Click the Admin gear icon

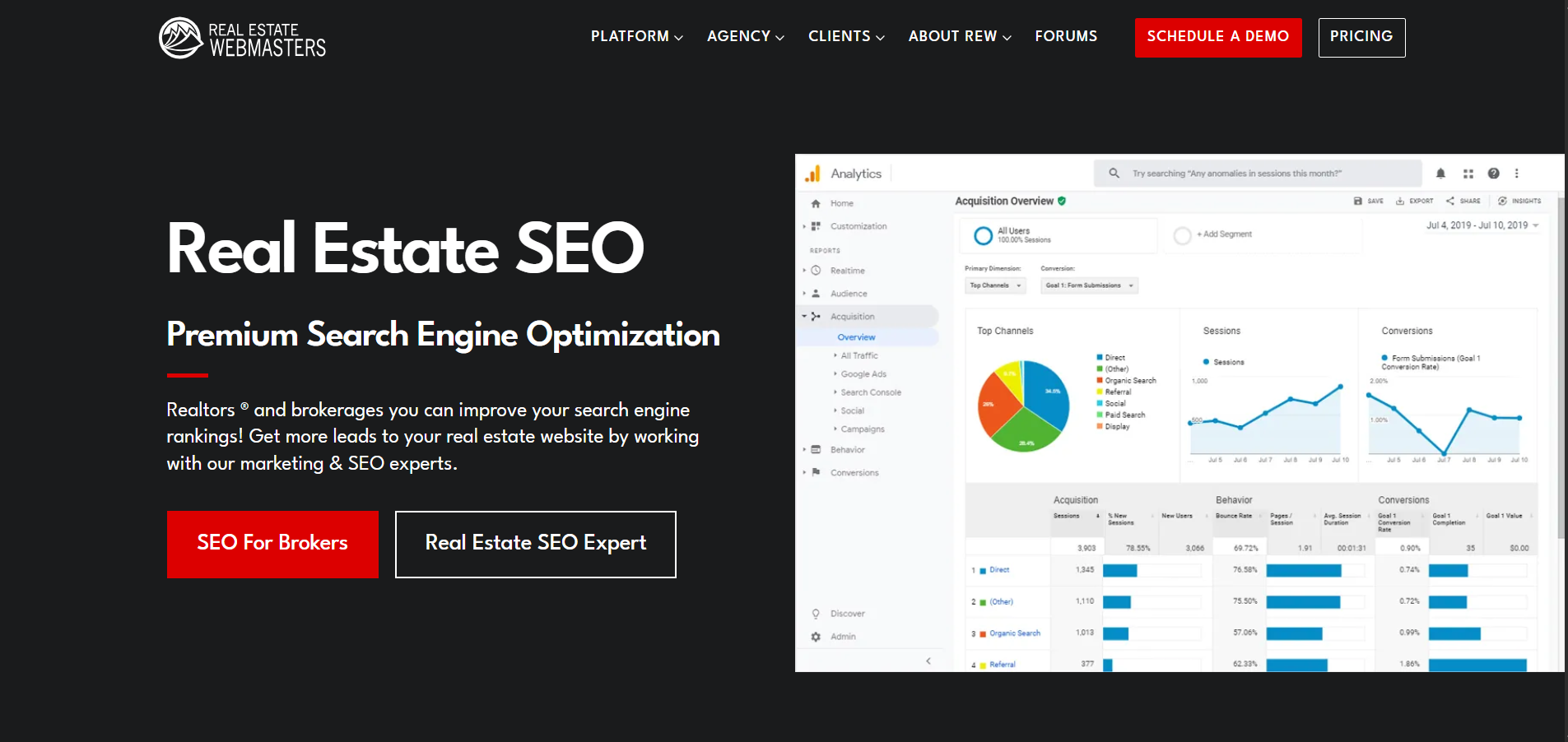[816, 637]
